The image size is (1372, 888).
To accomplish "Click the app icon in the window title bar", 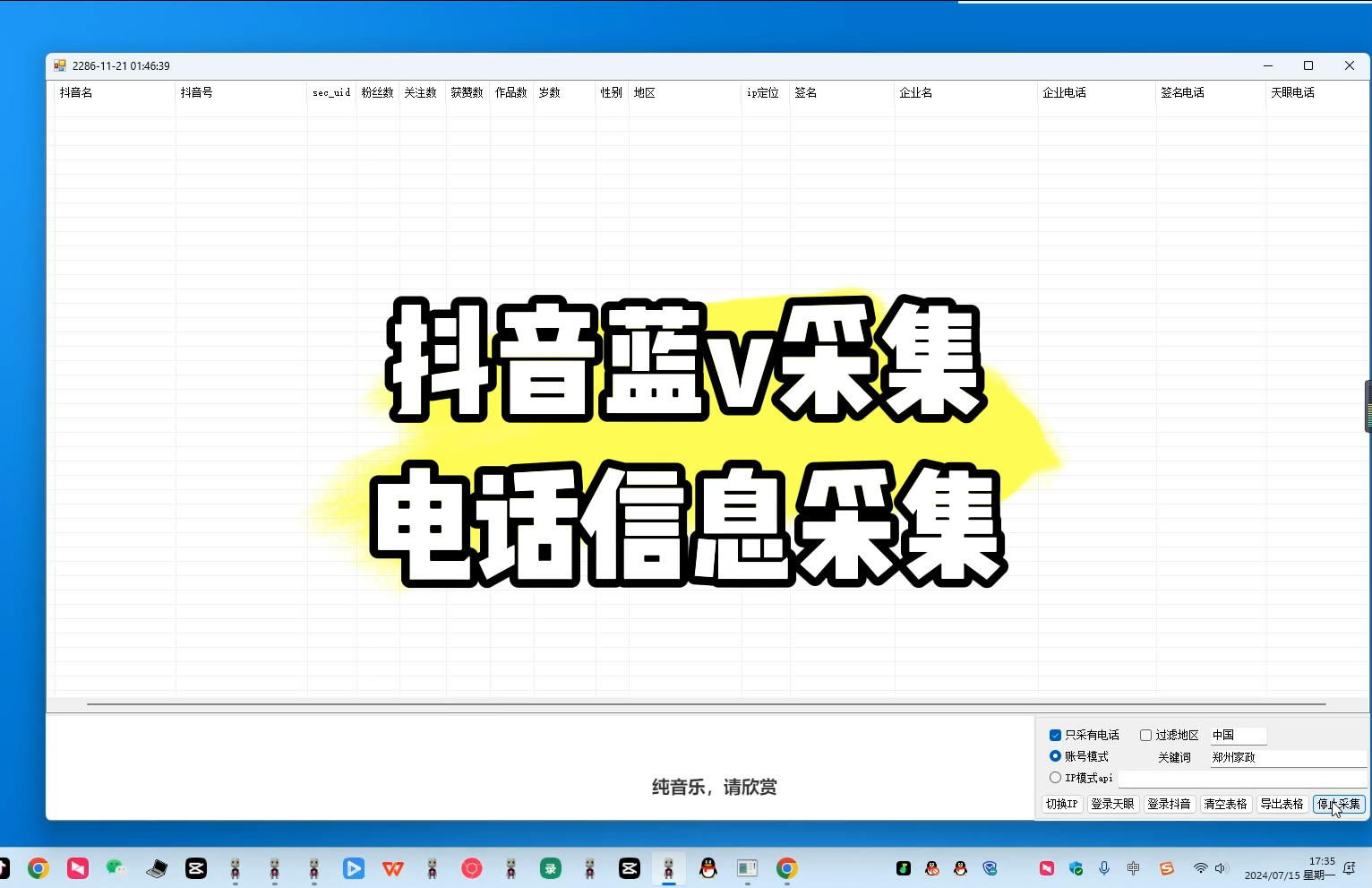I will point(60,65).
